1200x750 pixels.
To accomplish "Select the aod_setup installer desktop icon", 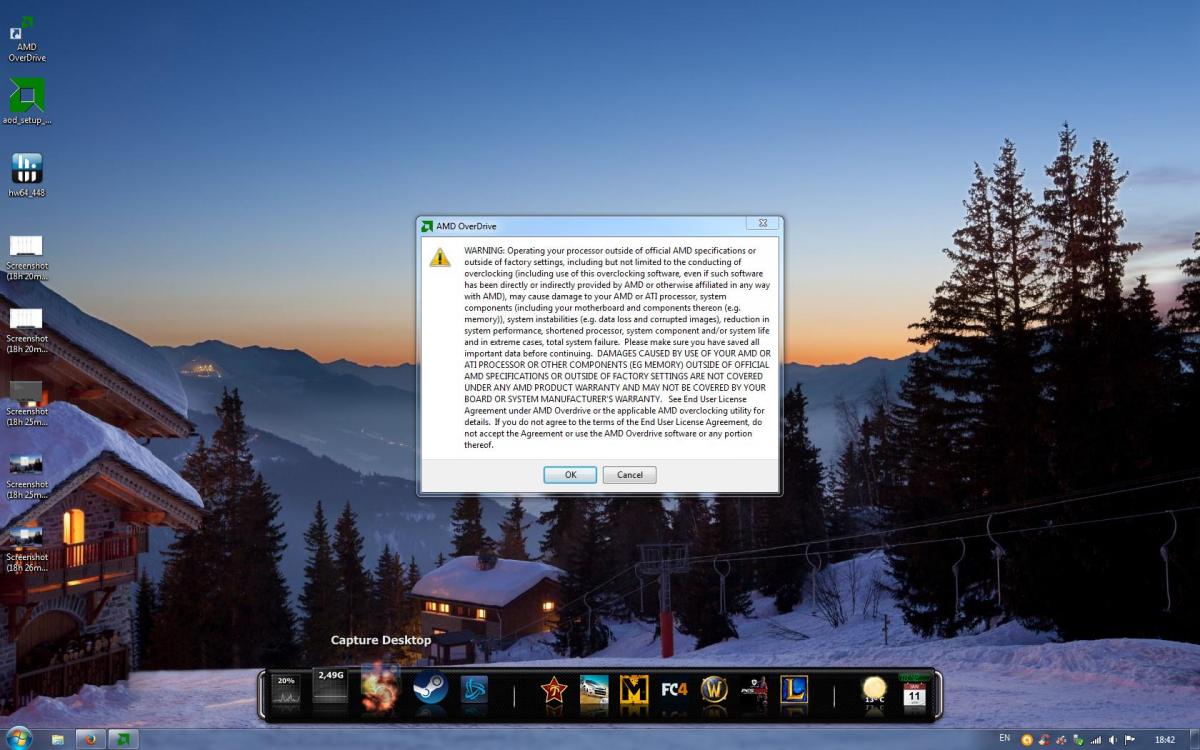I will click(x=27, y=102).
